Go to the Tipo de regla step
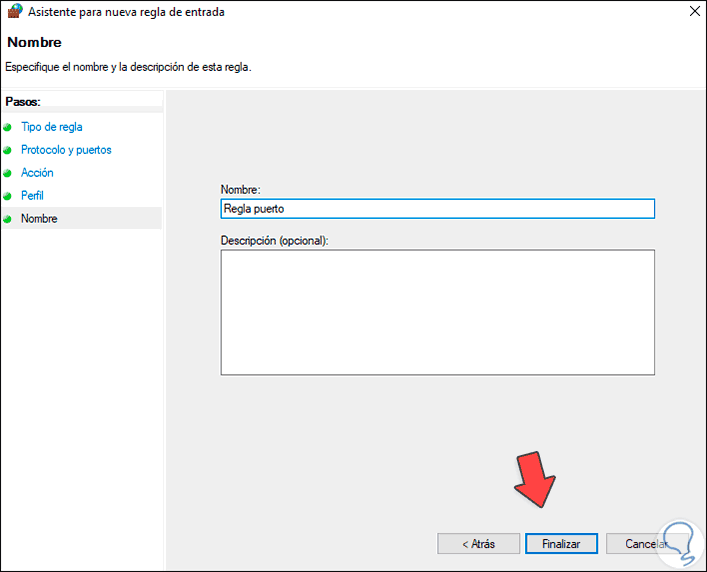The width and height of the screenshot is (707, 572). coord(52,127)
